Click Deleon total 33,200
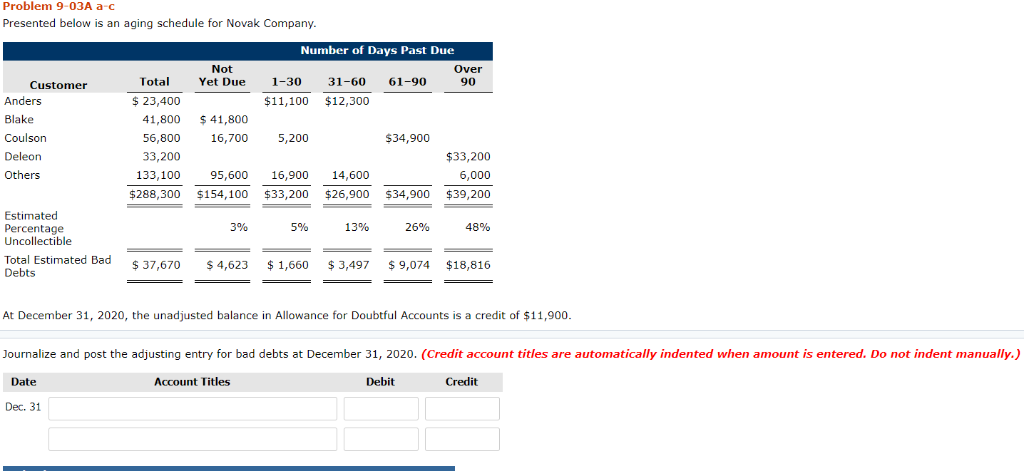1024x471 pixels. tap(162, 156)
